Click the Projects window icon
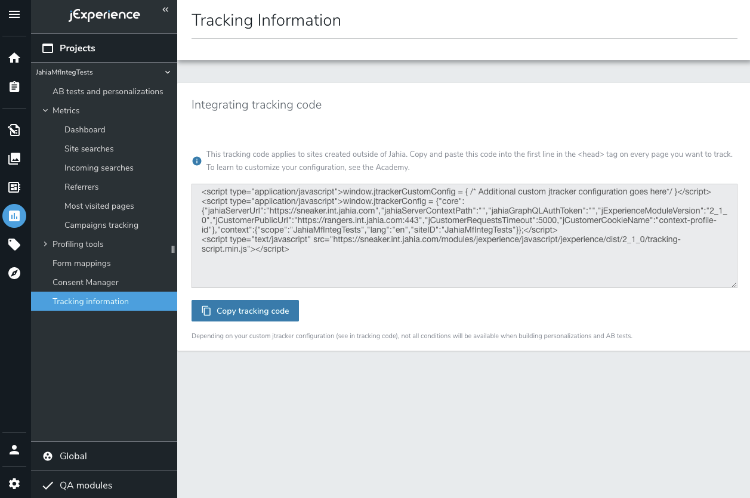The width and height of the screenshot is (750, 498). [x=47, y=48]
